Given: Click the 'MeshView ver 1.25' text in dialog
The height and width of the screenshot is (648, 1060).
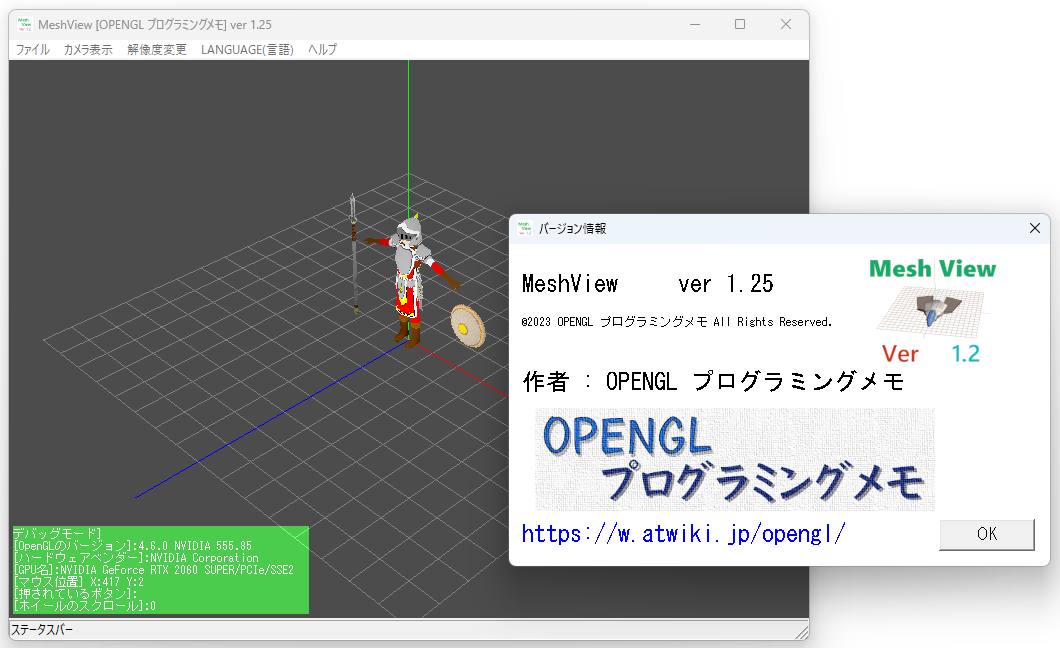Looking at the screenshot, I should [648, 284].
